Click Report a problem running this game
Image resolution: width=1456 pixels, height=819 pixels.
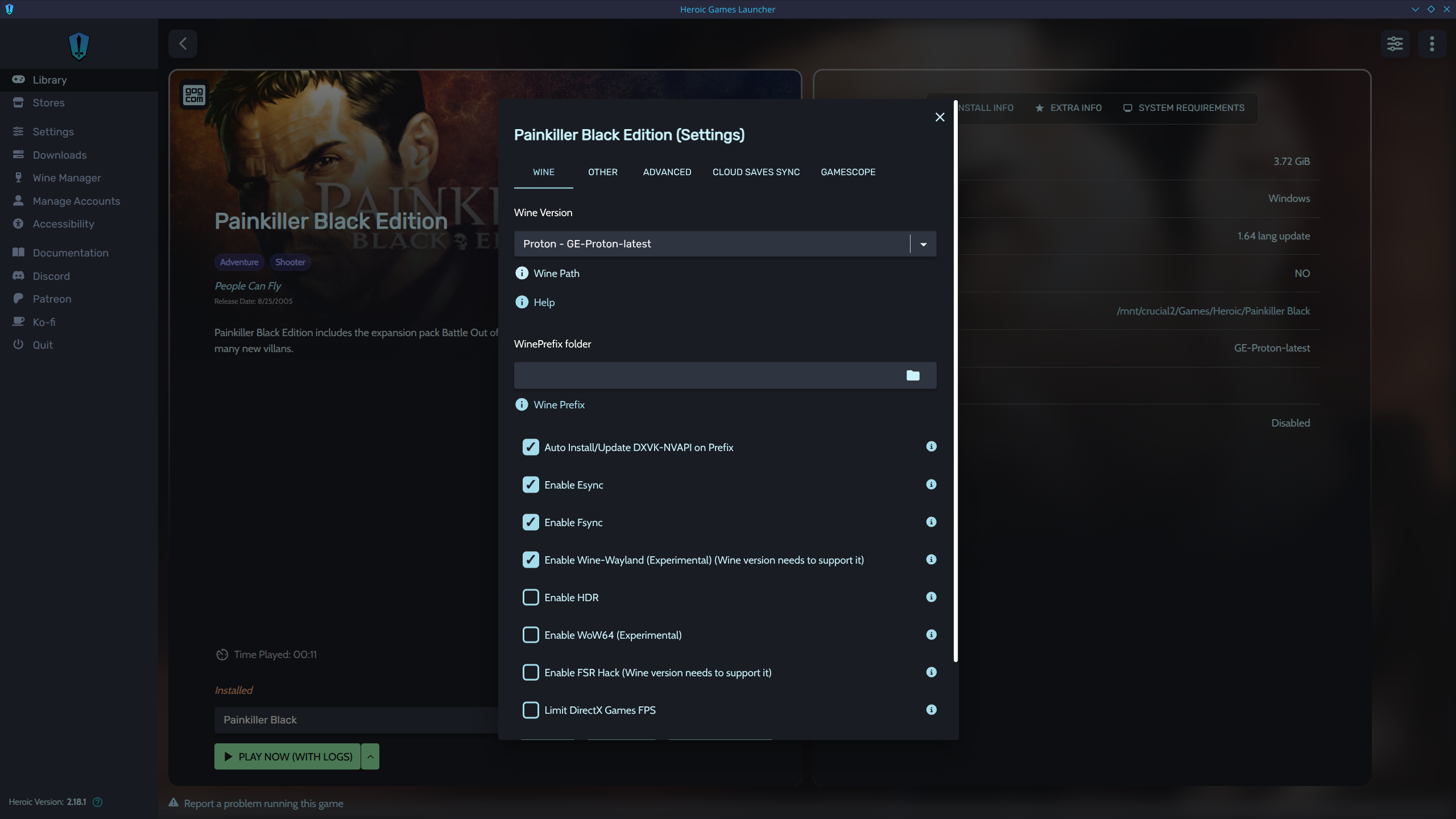[x=263, y=803]
